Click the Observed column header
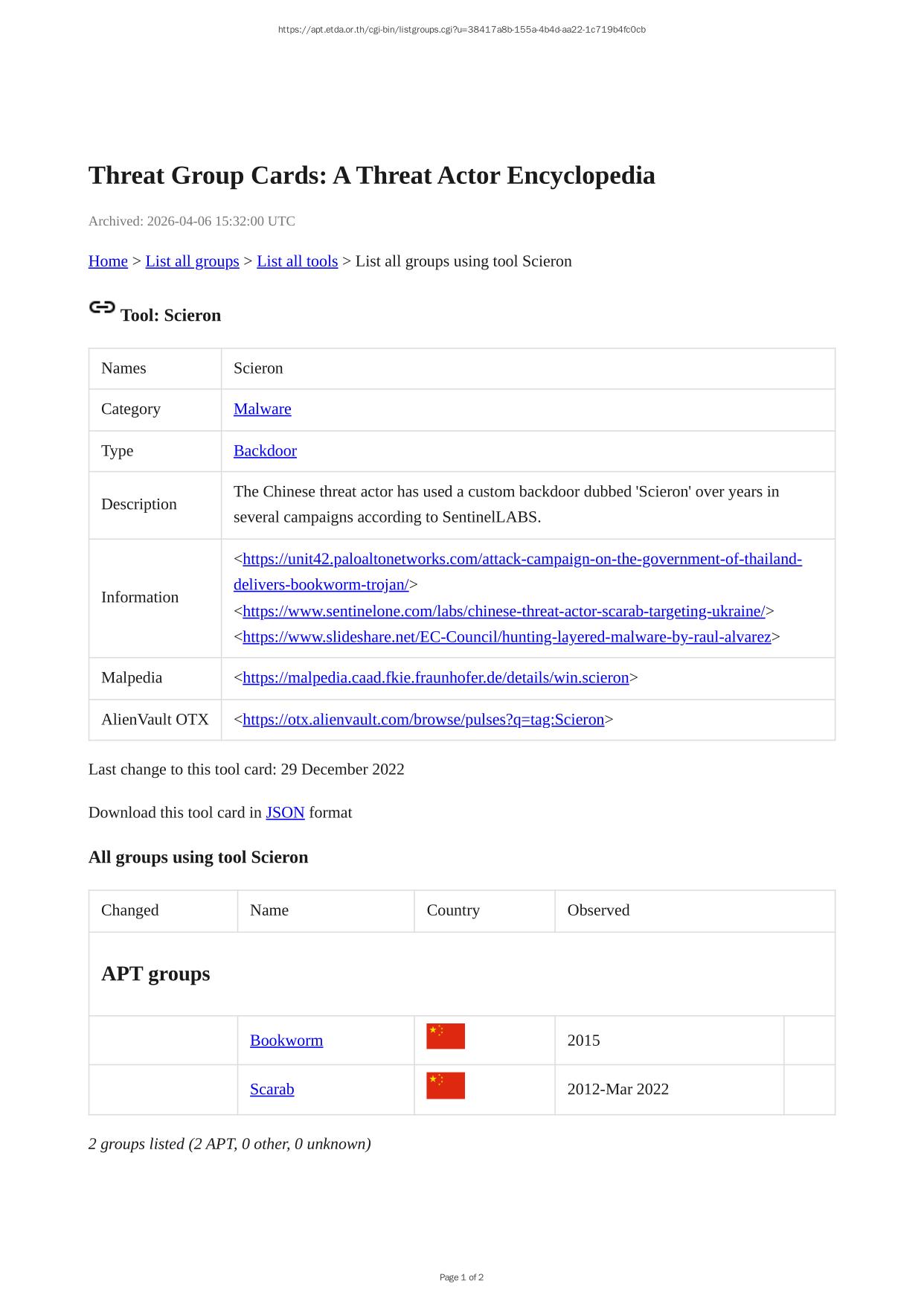The width and height of the screenshot is (924, 1307). click(x=598, y=910)
